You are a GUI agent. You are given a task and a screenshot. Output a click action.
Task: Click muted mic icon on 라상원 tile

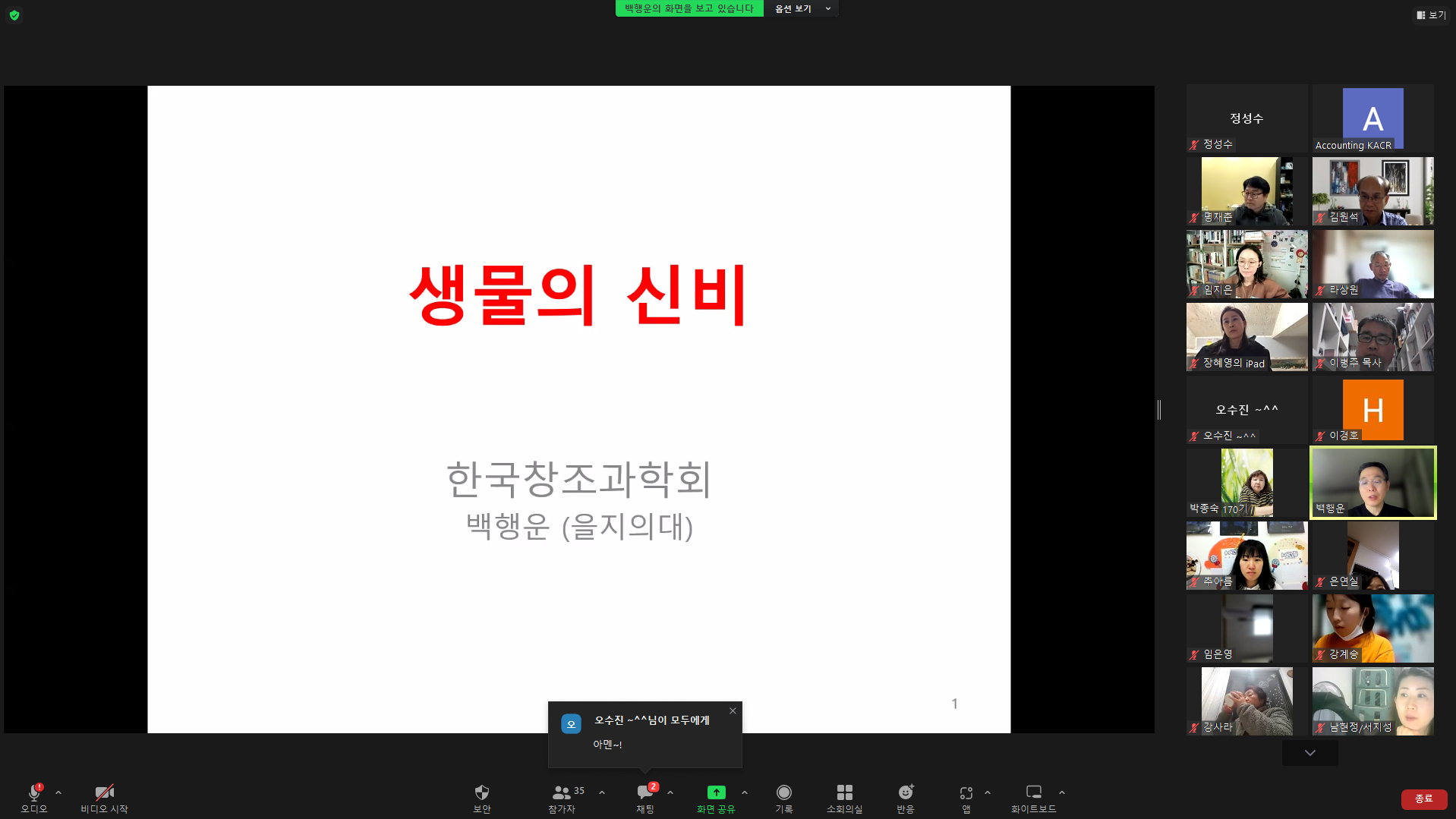[1321, 290]
